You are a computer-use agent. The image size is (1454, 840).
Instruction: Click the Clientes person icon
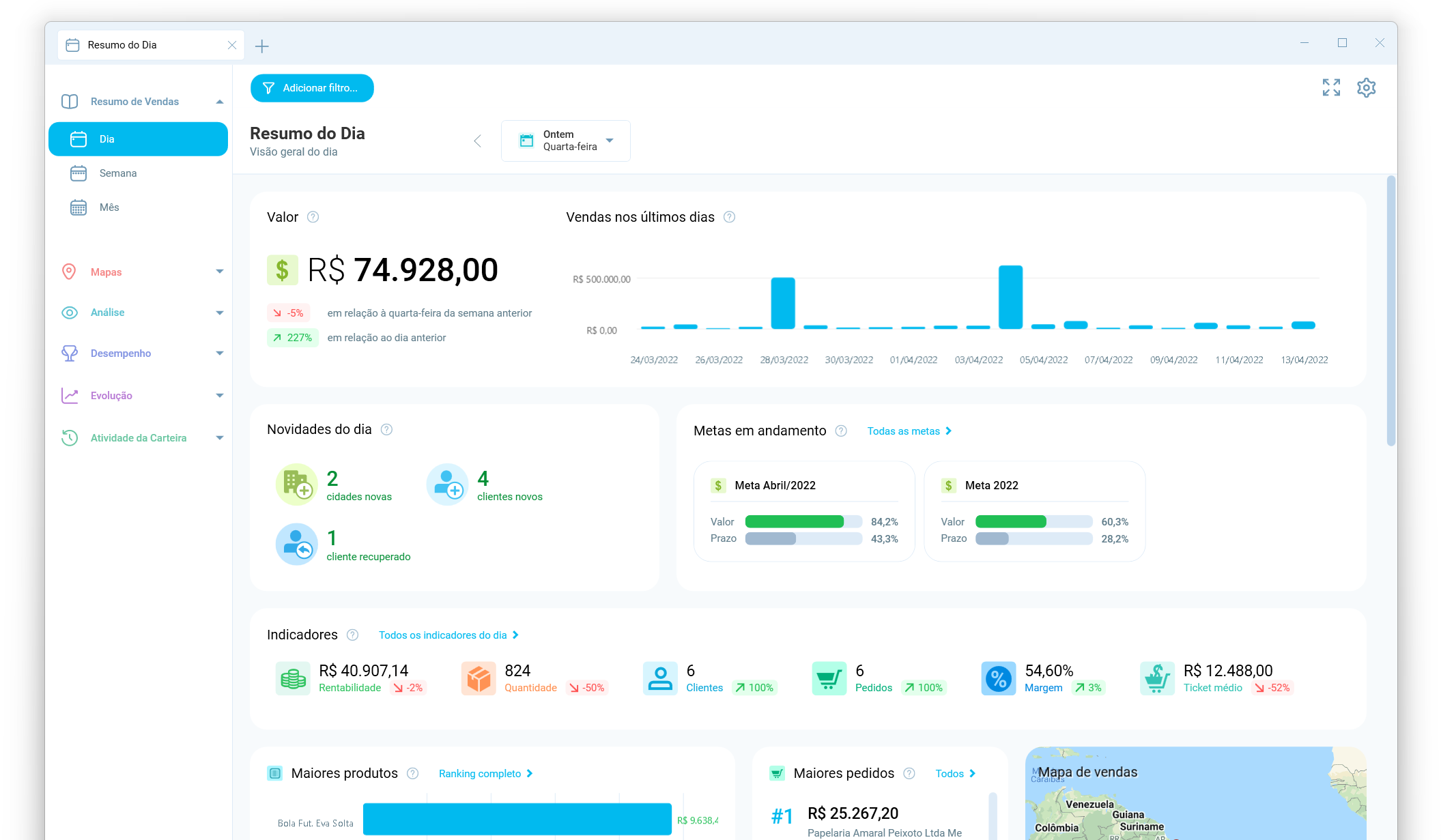[660, 678]
